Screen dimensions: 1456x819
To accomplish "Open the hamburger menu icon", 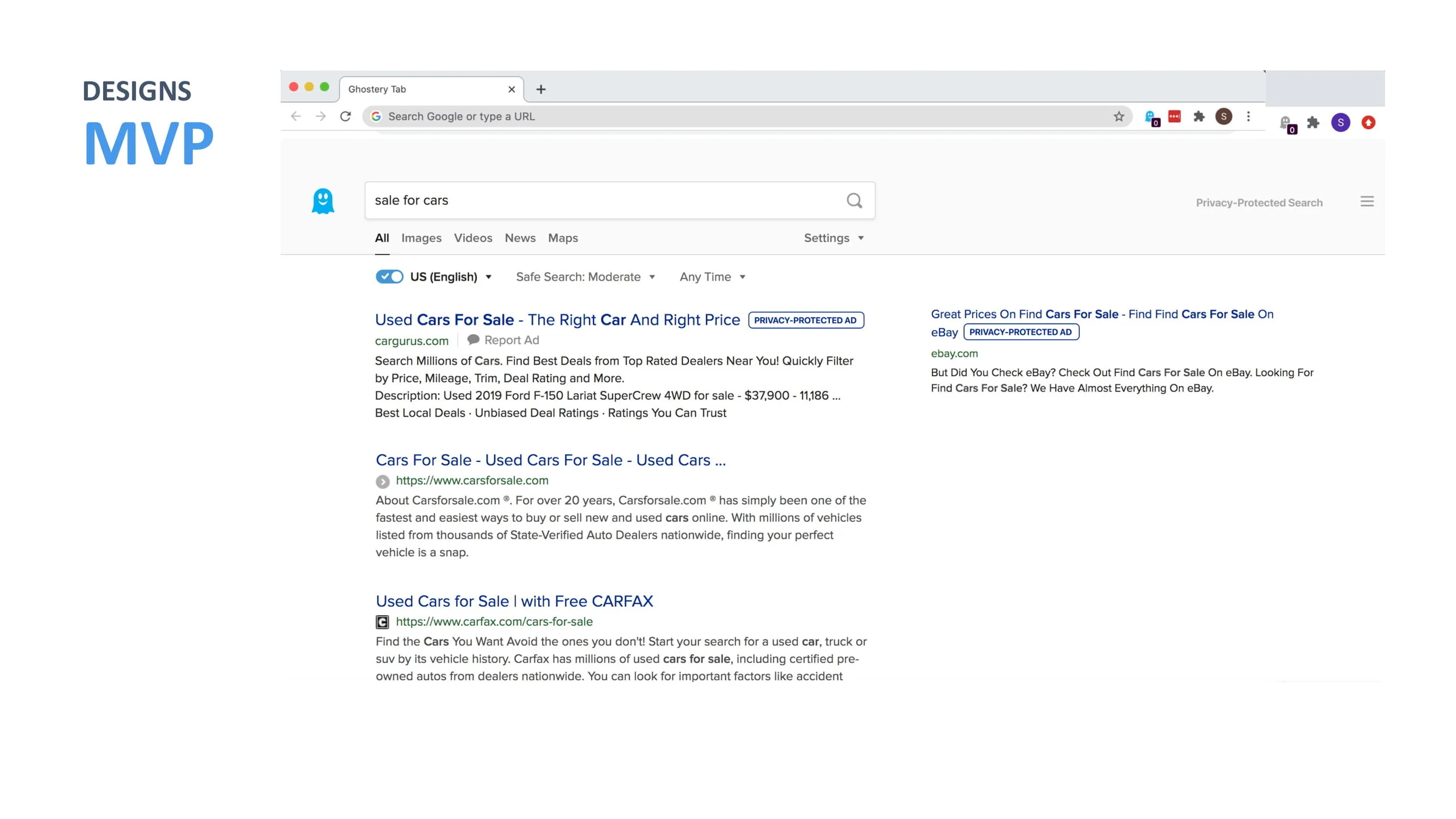I will click(1367, 202).
